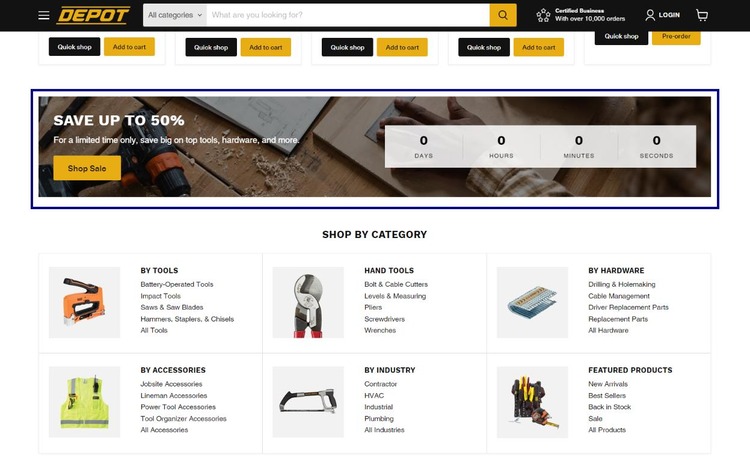Click the Certified Business stars icon
750x458 pixels.
pos(543,15)
